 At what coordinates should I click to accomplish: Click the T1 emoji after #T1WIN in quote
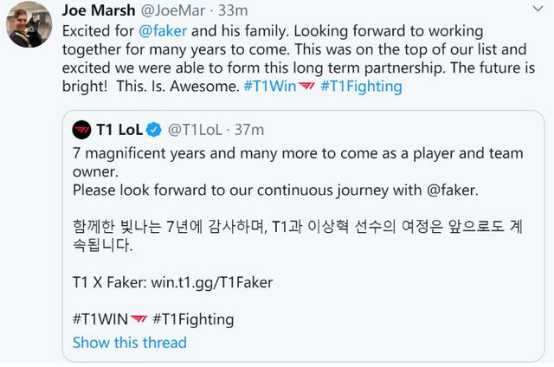pyautogui.click(x=138, y=319)
